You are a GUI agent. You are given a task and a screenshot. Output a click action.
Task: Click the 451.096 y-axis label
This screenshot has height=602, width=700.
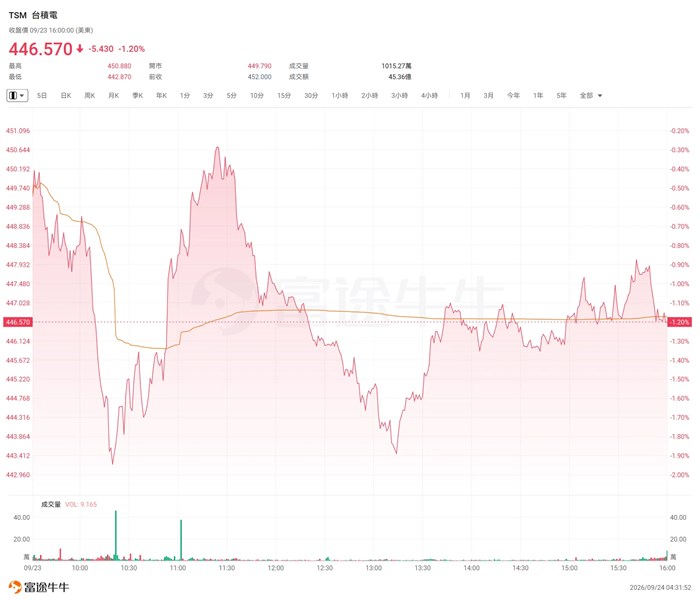pos(18,131)
